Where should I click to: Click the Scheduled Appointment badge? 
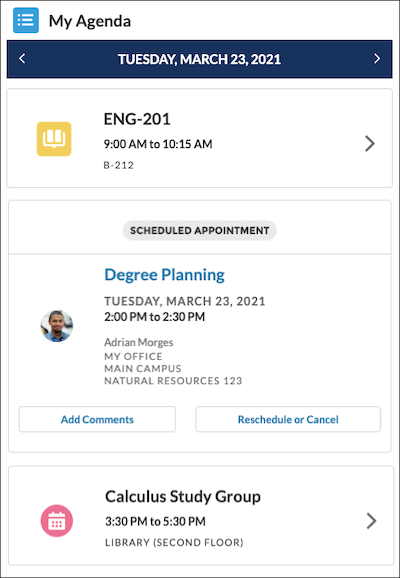[x=199, y=230]
